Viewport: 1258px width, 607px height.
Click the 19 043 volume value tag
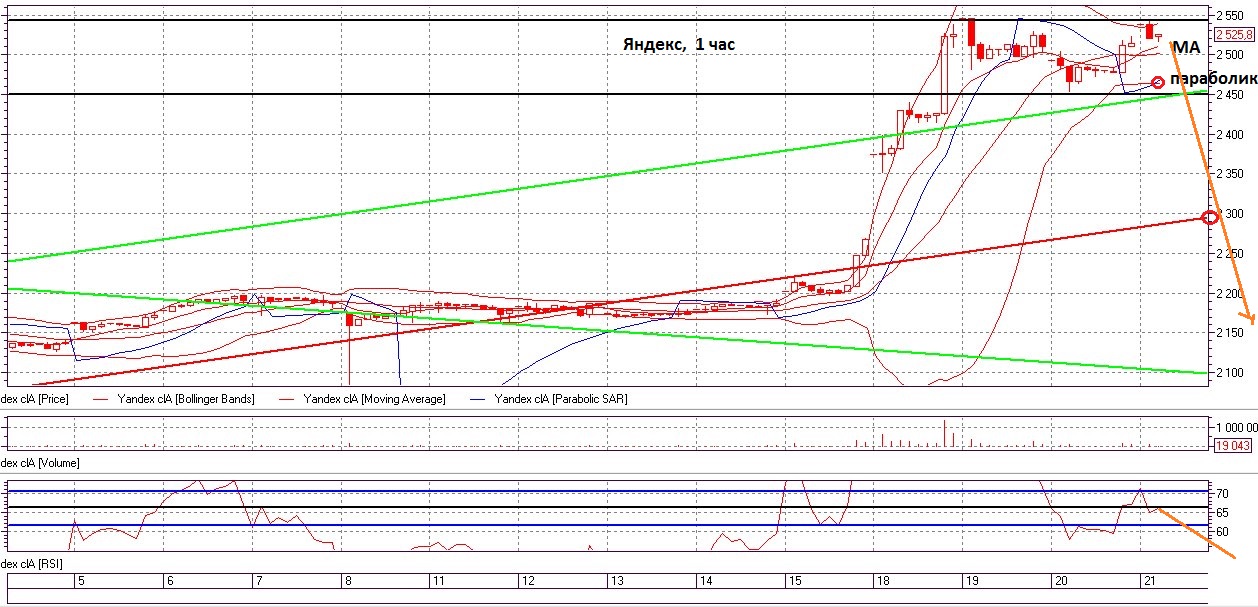coord(1233,446)
